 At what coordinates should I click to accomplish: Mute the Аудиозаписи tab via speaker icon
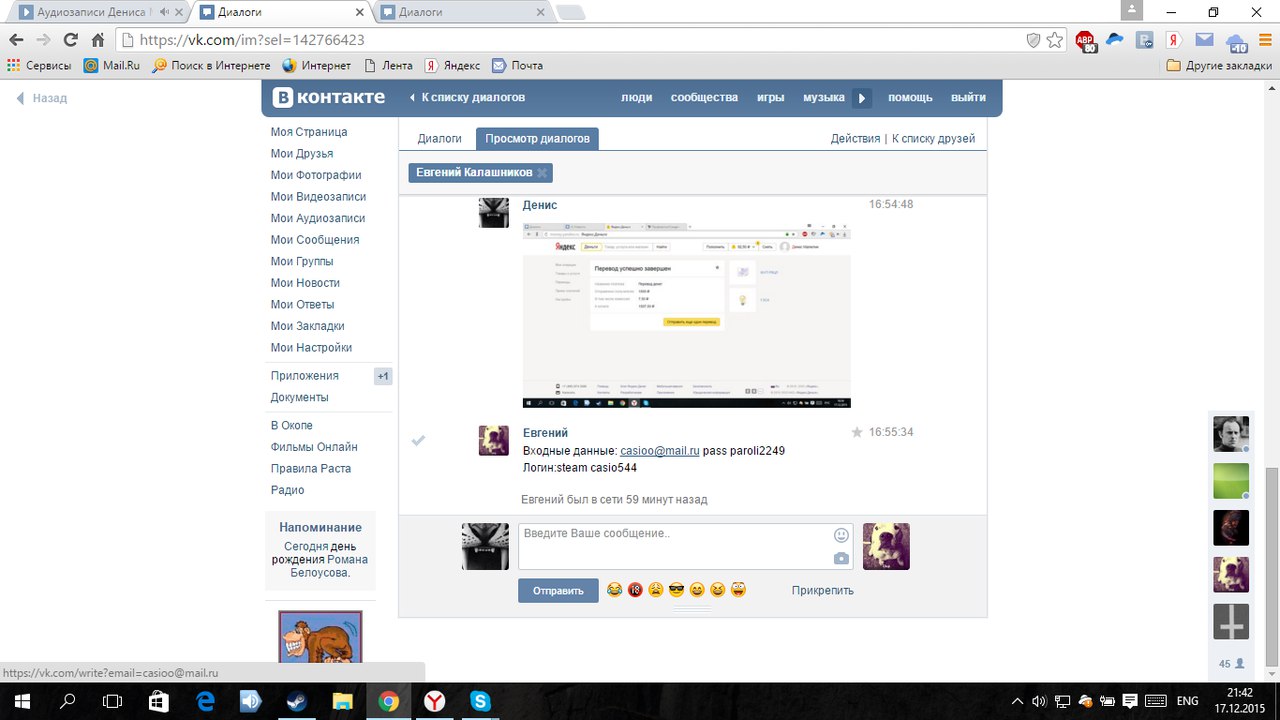(x=164, y=12)
